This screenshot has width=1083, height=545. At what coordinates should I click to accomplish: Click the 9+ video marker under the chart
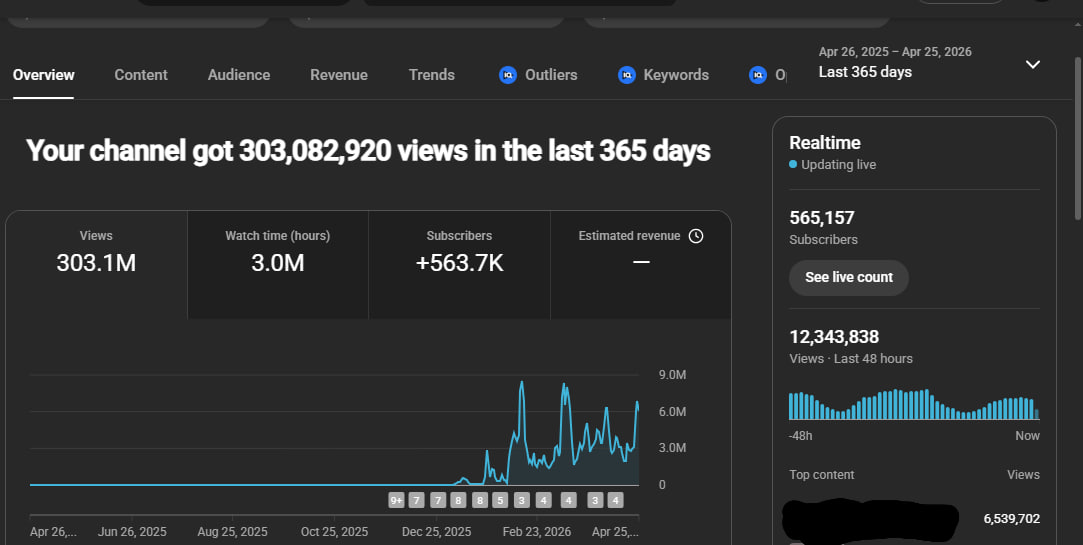(396, 500)
